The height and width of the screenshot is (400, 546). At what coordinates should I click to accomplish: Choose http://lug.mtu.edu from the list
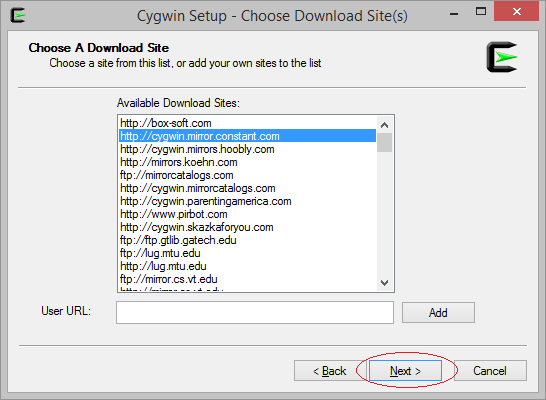(247, 266)
